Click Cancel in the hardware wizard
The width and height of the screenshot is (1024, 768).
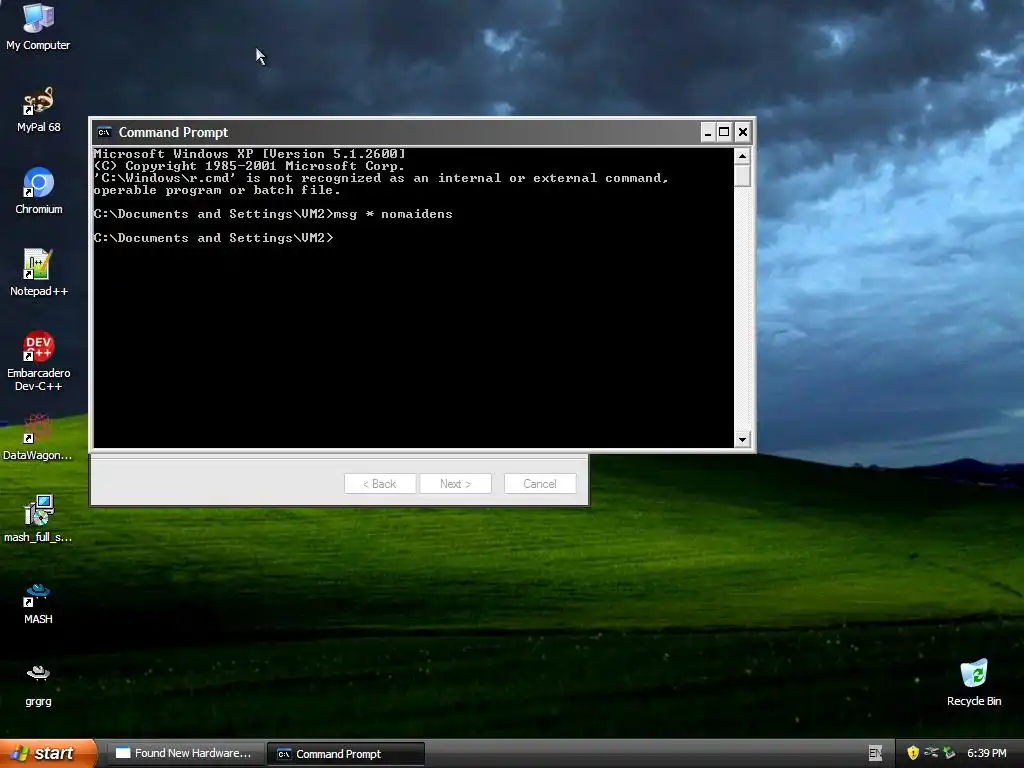(540, 484)
